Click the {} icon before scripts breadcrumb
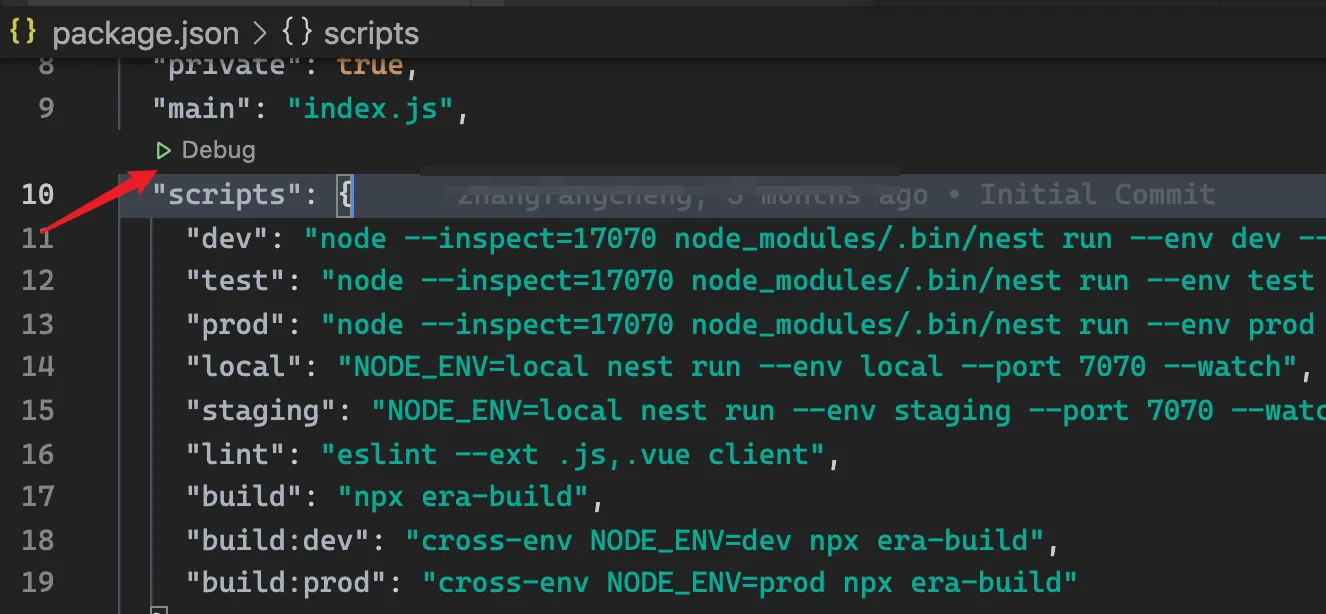 pyautogui.click(x=294, y=33)
